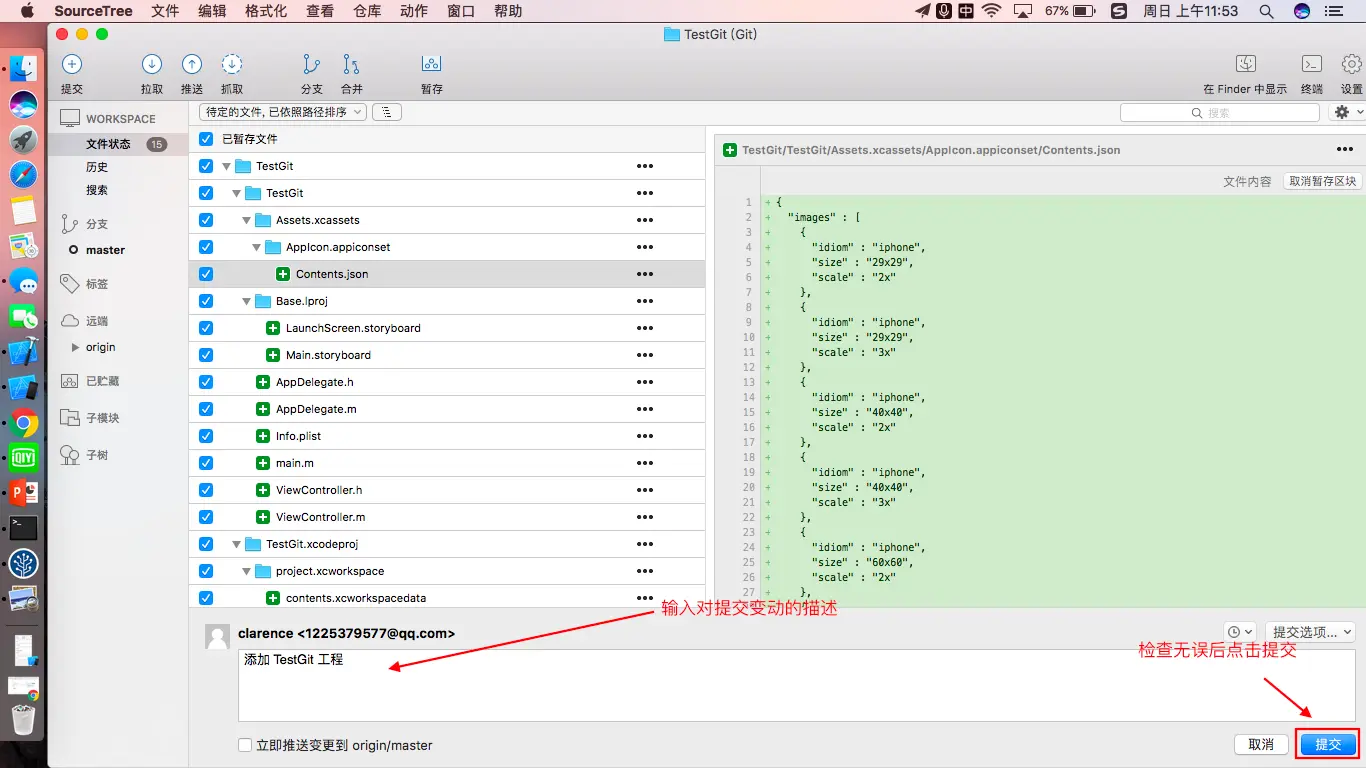Image resolution: width=1366 pixels, height=768 pixels.
Task: Open the pending files sort dropdown
Action: point(283,112)
